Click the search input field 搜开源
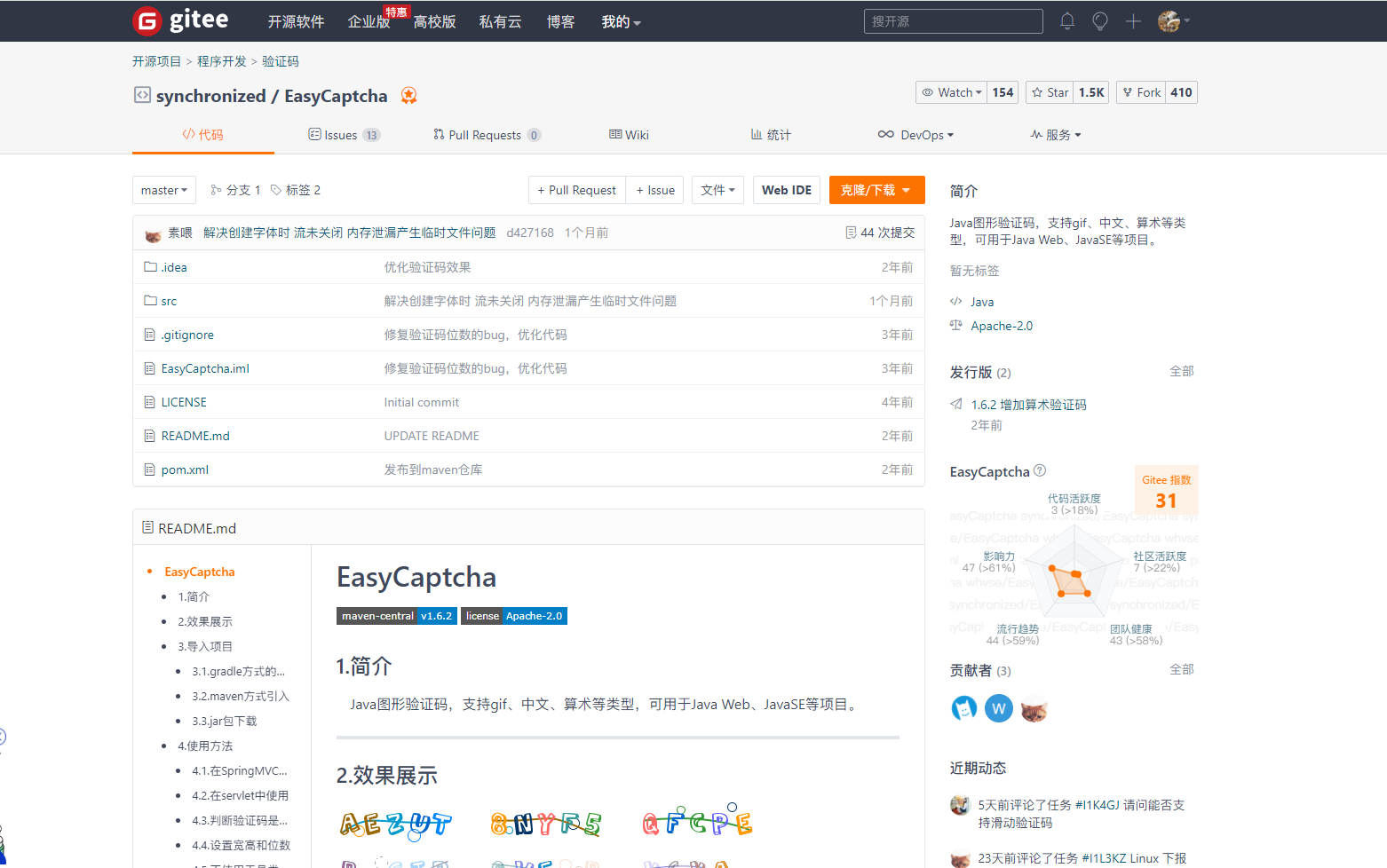Viewport: 1387px width, 868px height. coord(953,20)
